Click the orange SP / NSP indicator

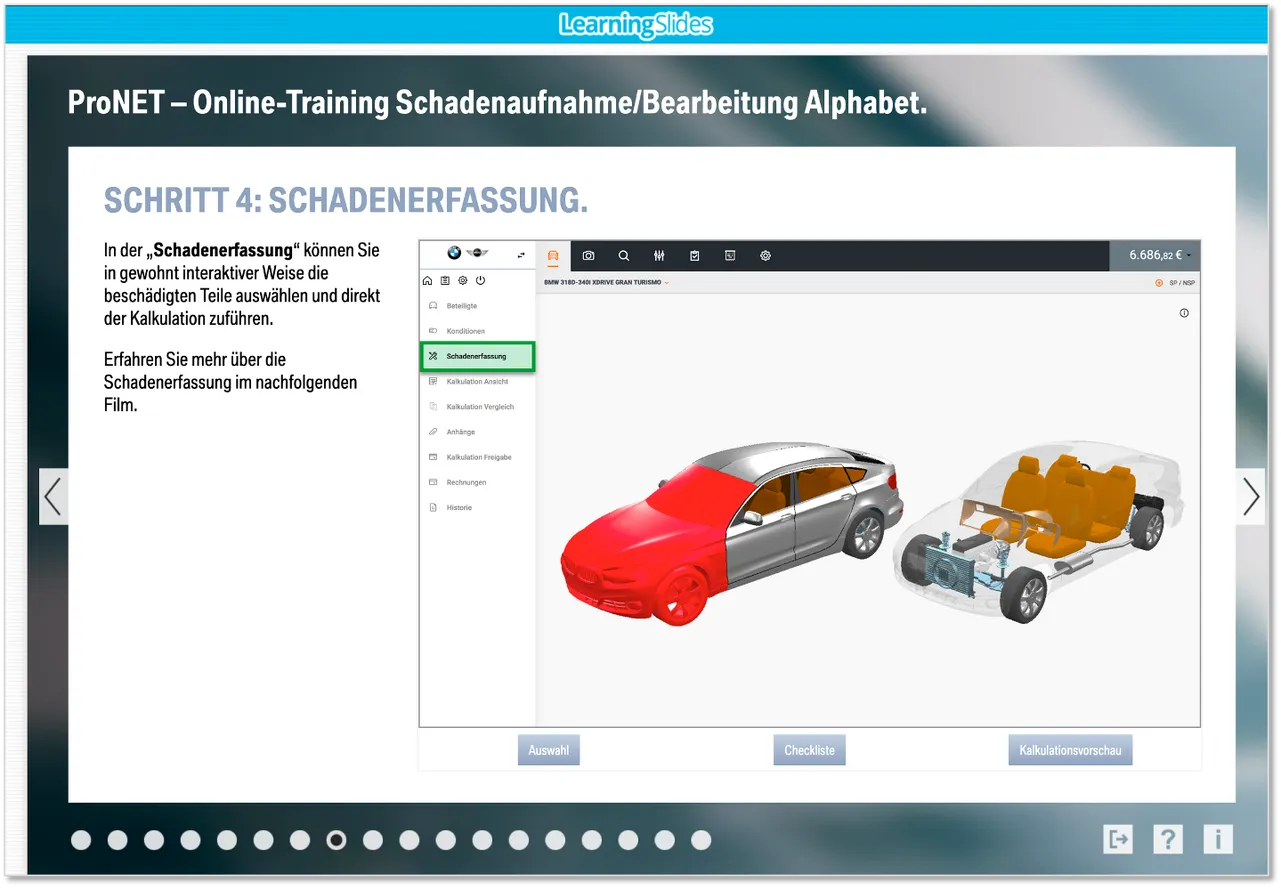coord(1175,283)
